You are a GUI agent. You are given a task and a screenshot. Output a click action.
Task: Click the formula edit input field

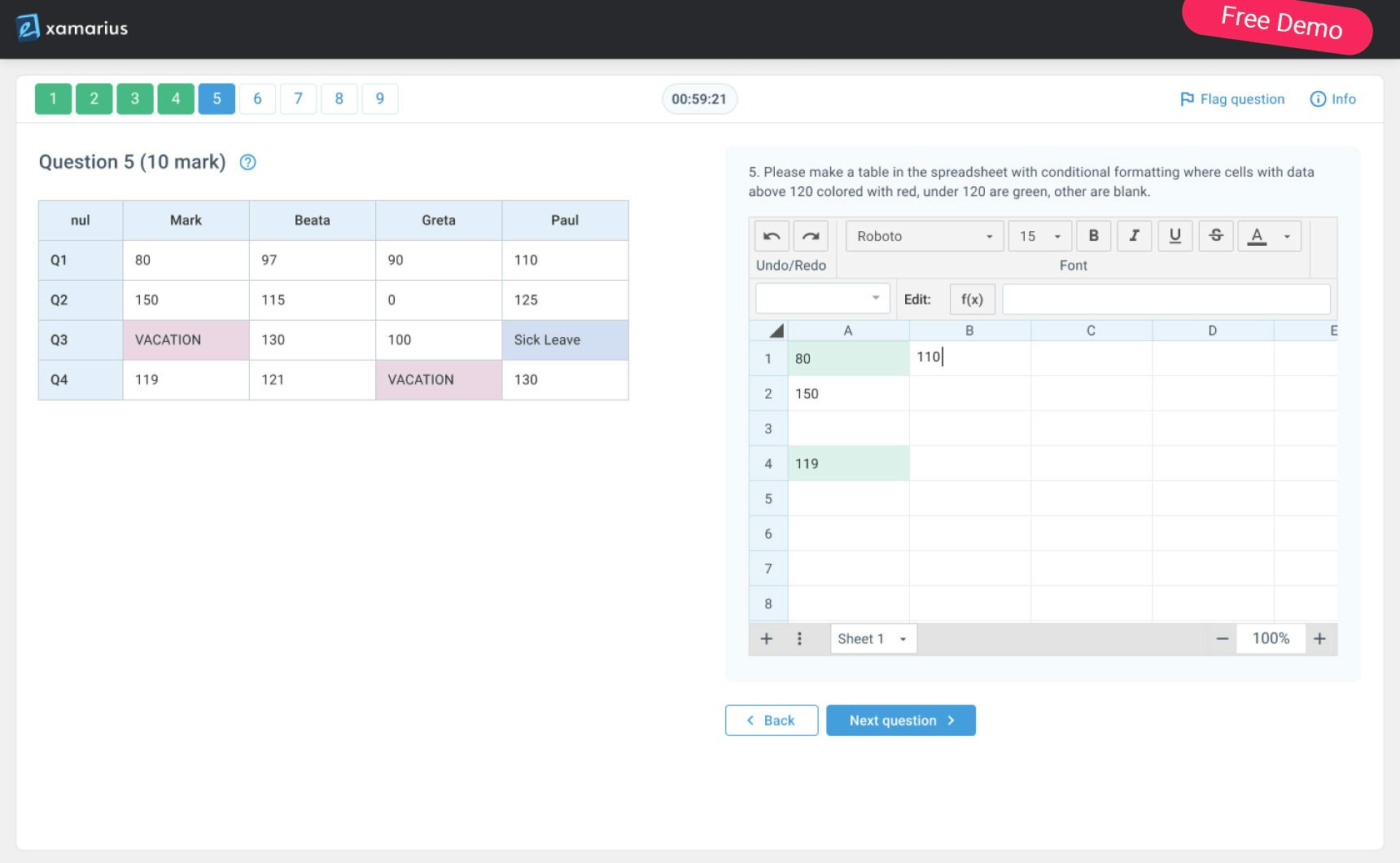pos(1166,299)
